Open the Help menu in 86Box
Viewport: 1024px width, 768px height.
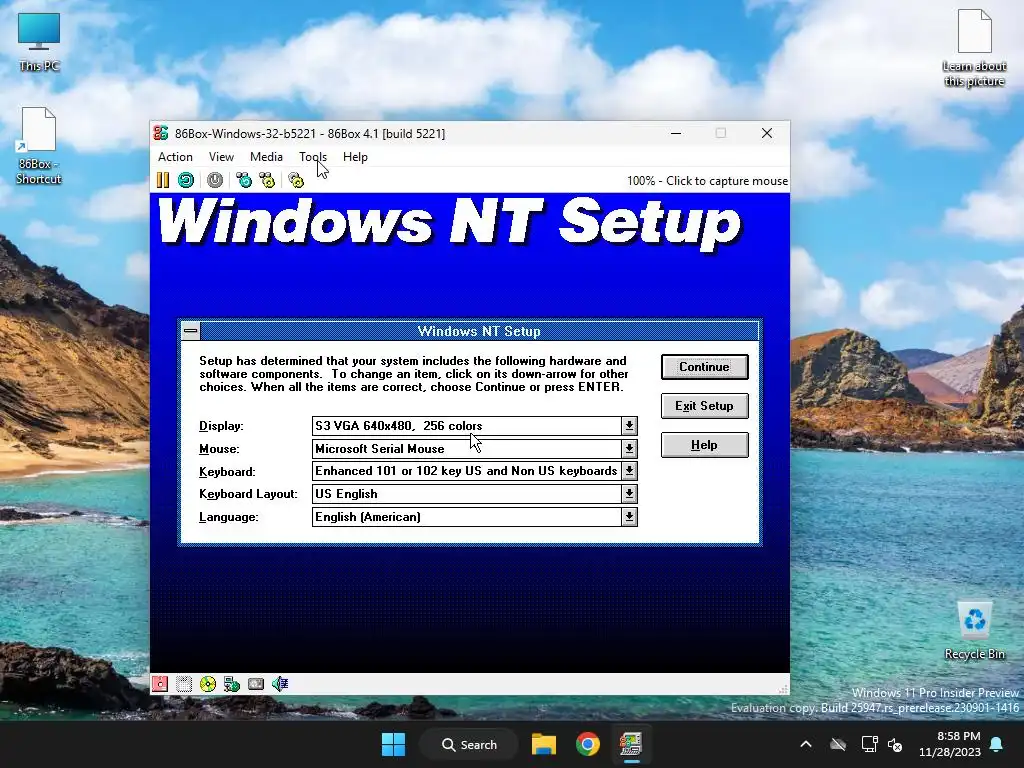(355, 157)
